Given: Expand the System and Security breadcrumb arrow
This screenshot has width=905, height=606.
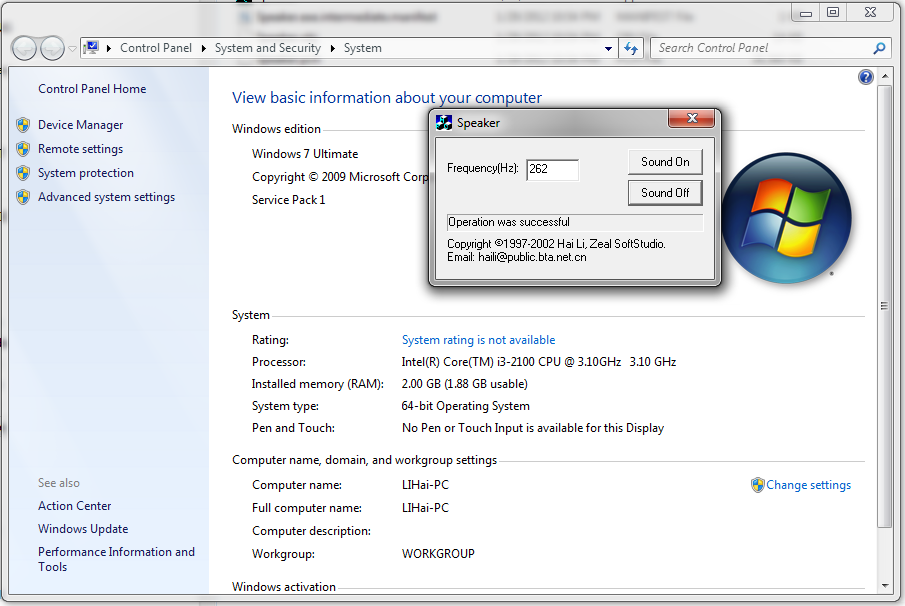Looking at the screenshot, I should tap(332, 48).
